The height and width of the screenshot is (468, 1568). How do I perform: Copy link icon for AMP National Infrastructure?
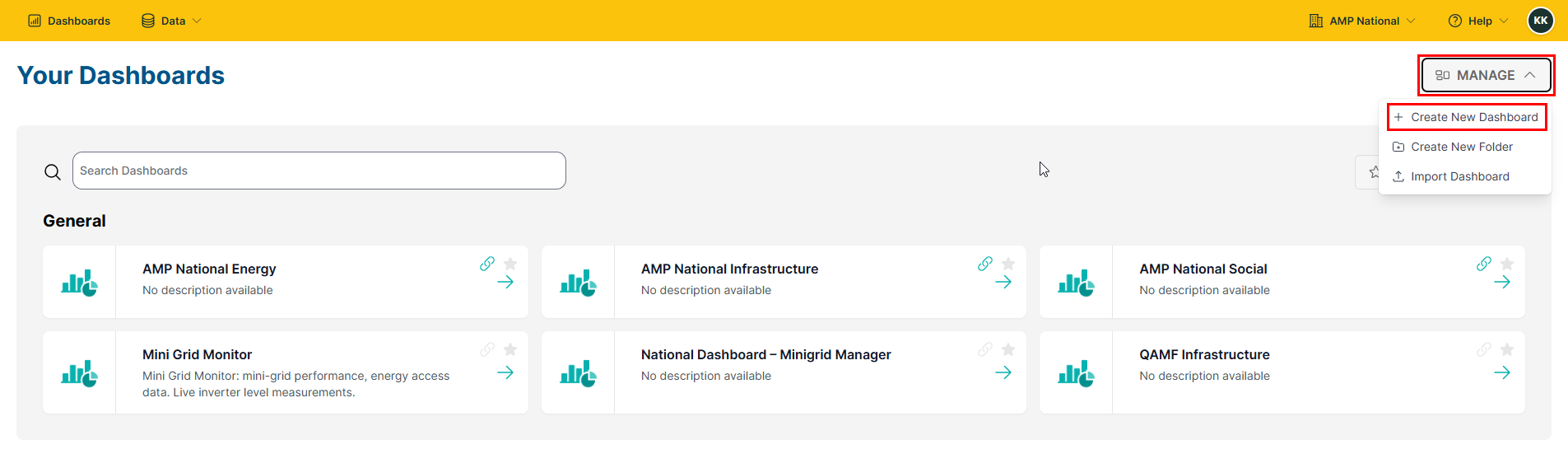click(x=985, y=264)
